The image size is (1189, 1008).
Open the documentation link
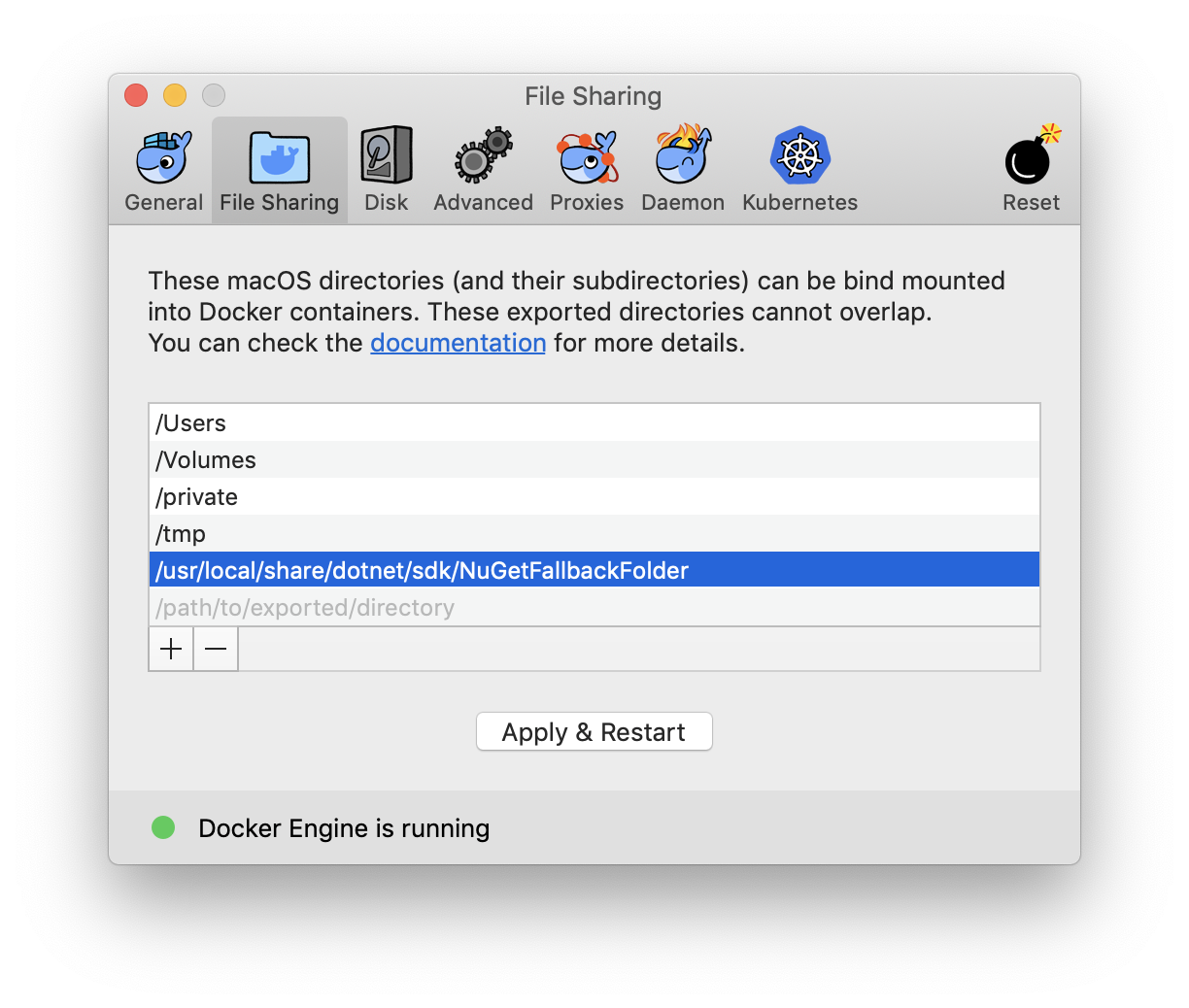pyautogui.click(x=458, y=343)
